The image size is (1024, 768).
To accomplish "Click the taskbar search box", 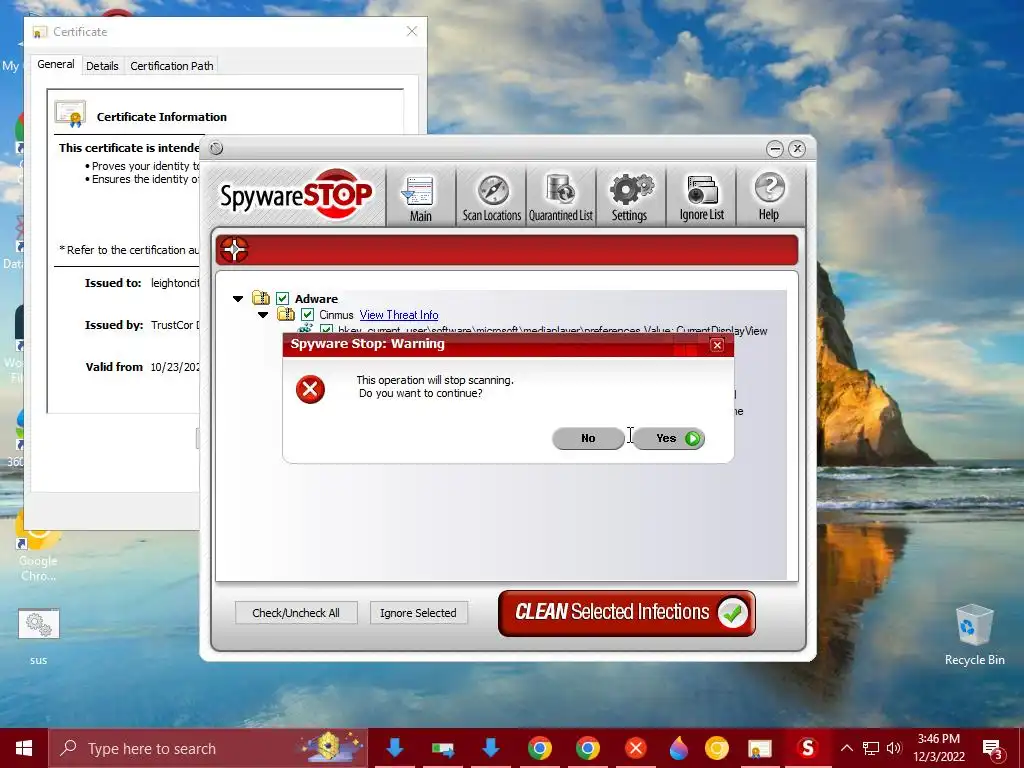I will [208, 748].
